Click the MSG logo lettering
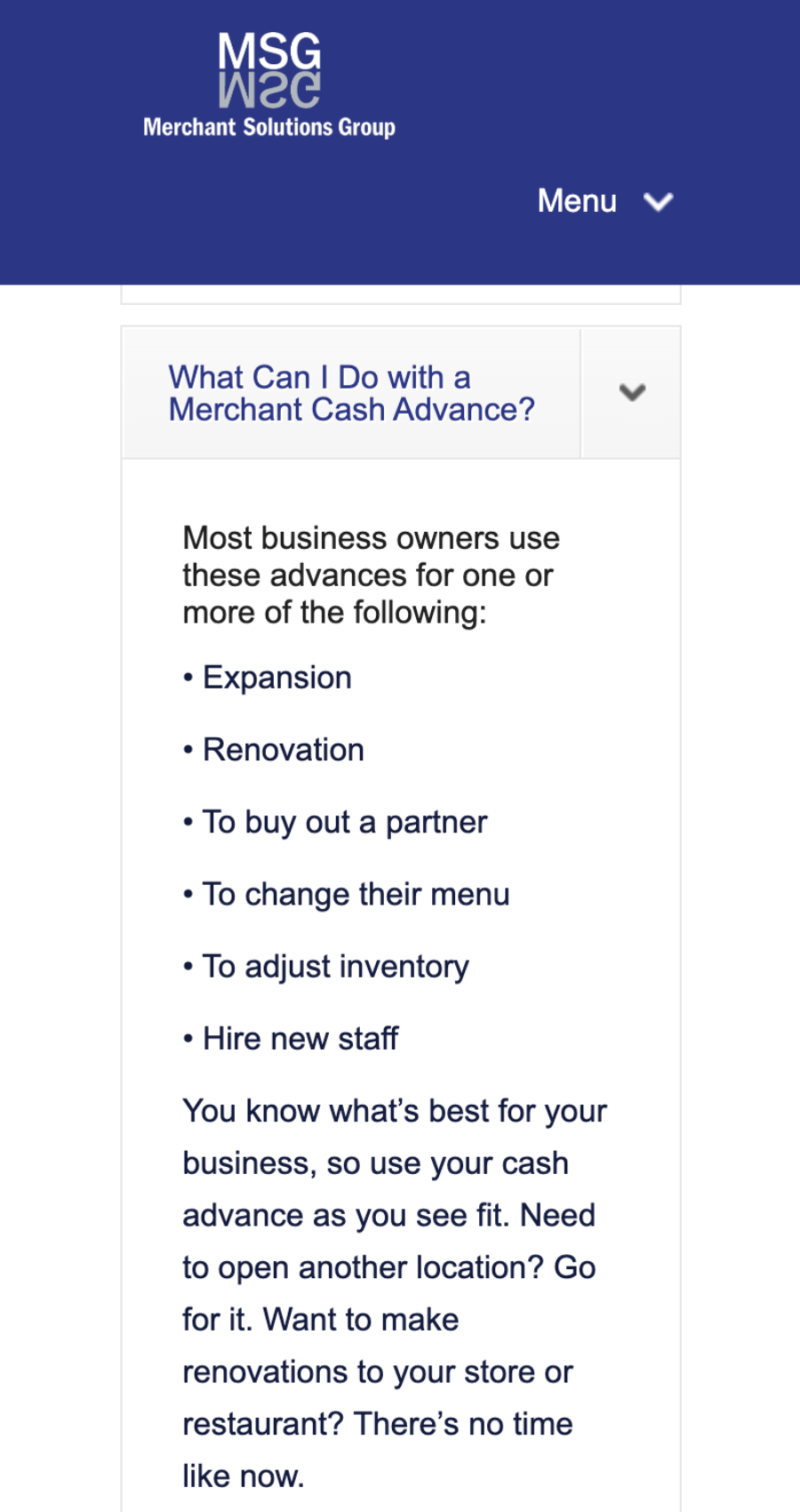The width and height of the screenshot is (800, 1512). [269, 52]
